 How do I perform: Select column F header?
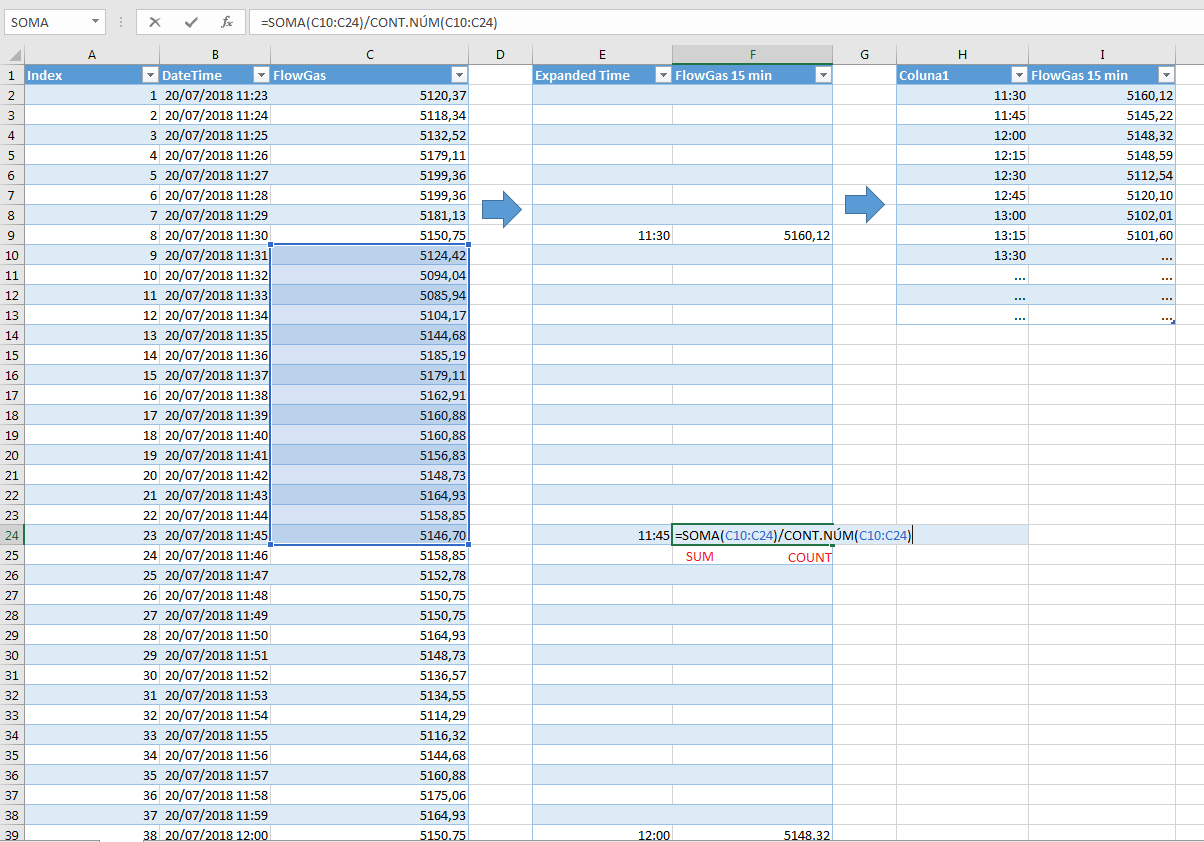752,54
